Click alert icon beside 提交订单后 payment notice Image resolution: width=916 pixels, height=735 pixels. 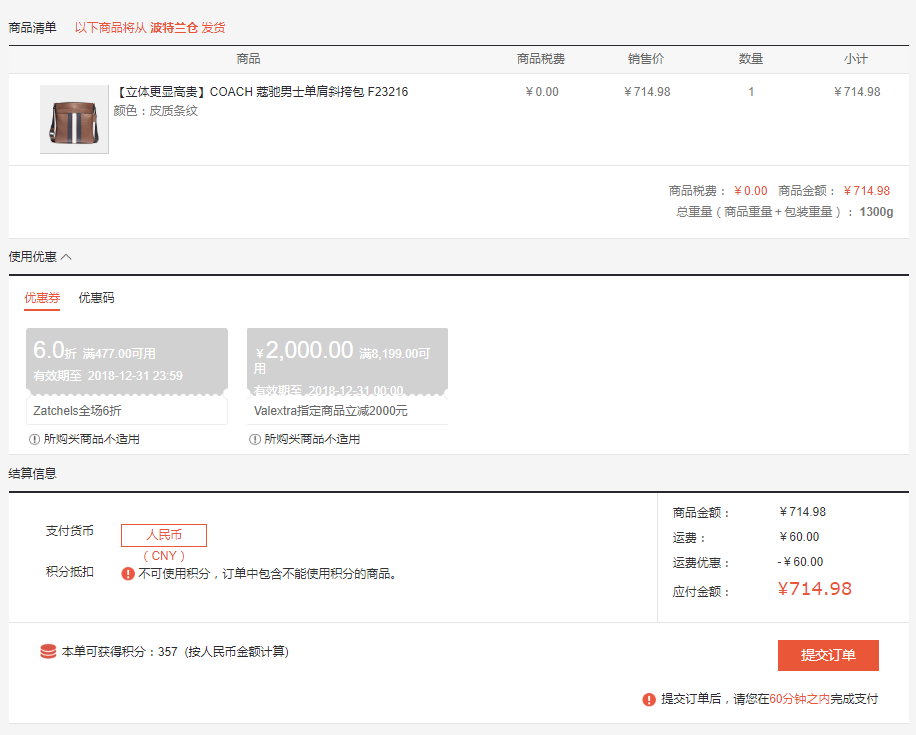pos(649,699)
